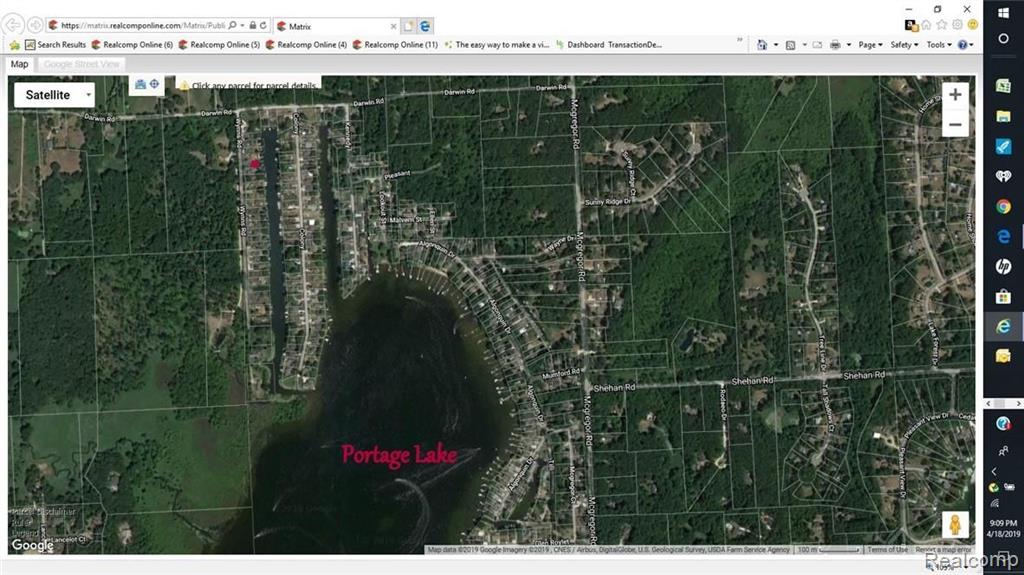This screenshot has height=575, width=1024.
Task: Click the command bar Home page icon
Action: (762, 45)
